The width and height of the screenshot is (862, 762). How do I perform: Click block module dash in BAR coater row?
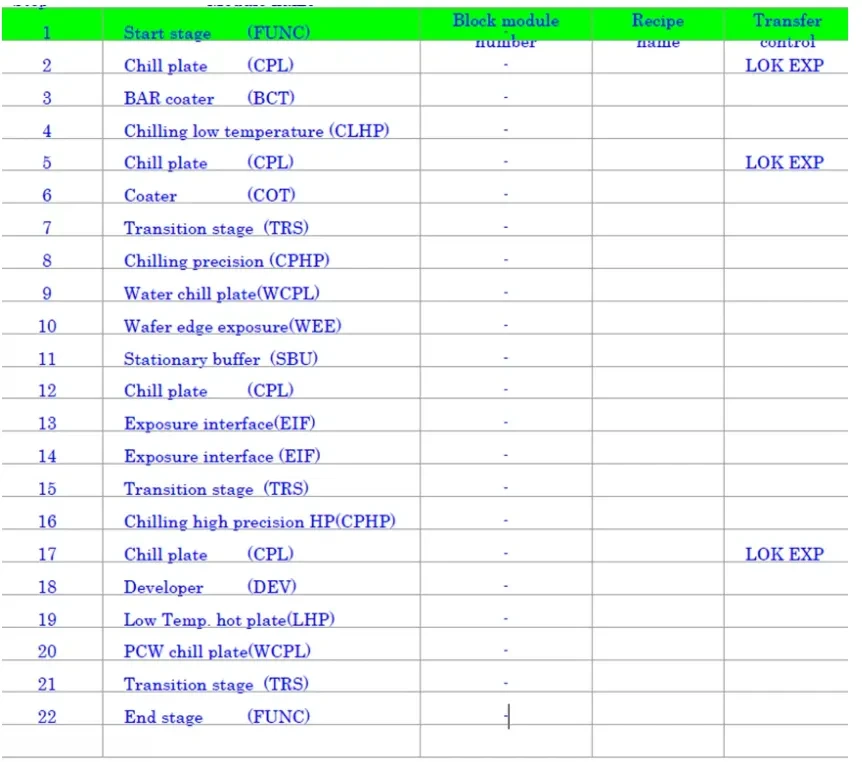[506, 98]
